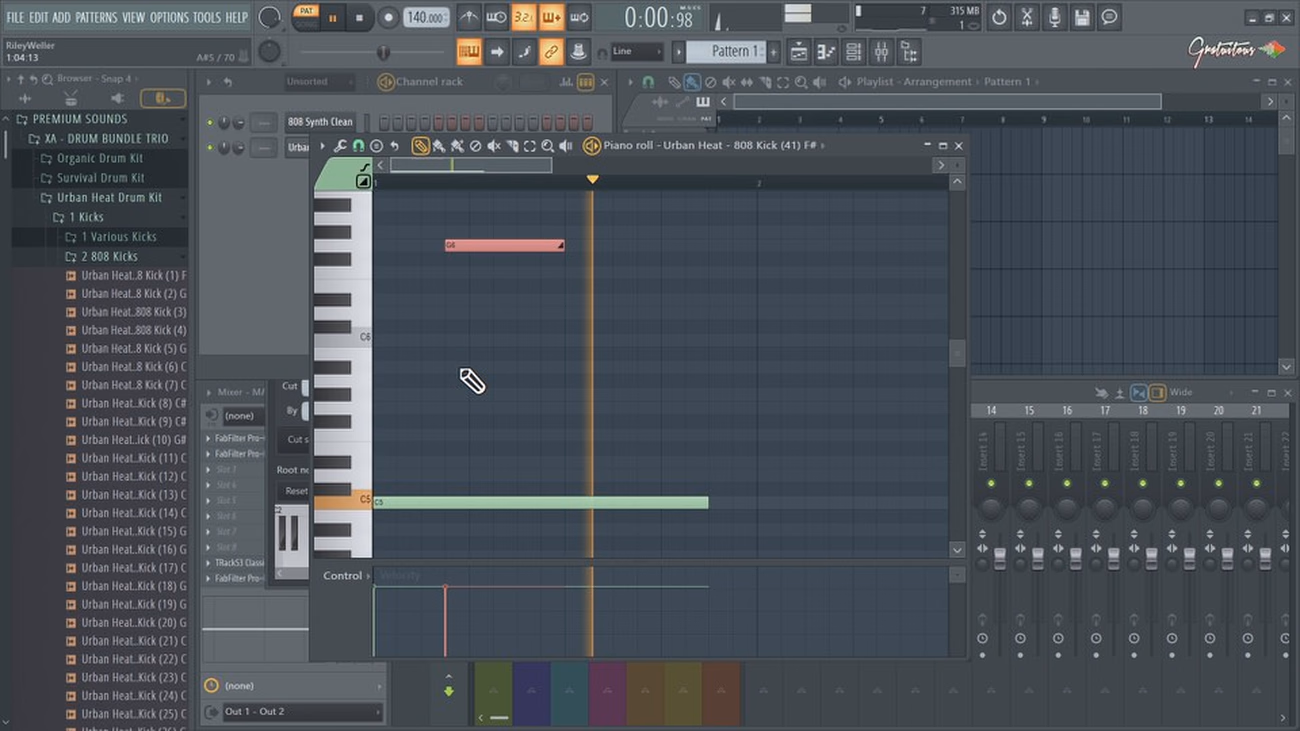The height and width of the screenshot is (731, 1300).
Task: Select the Playlist paint brush tool
Action: (x=691, y=82)
